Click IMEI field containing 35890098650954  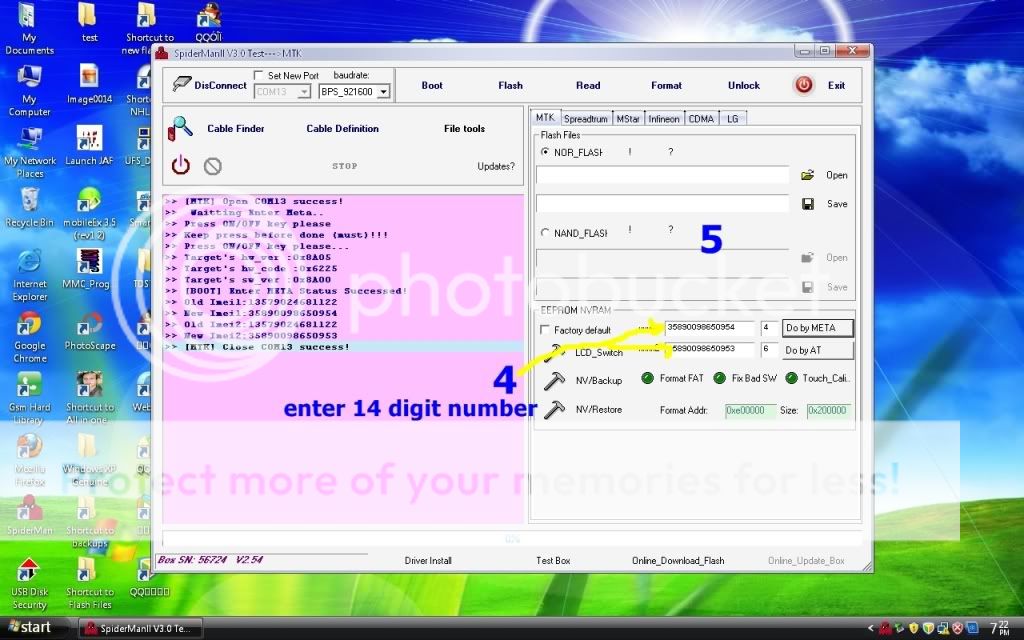(x=709, y=327)
